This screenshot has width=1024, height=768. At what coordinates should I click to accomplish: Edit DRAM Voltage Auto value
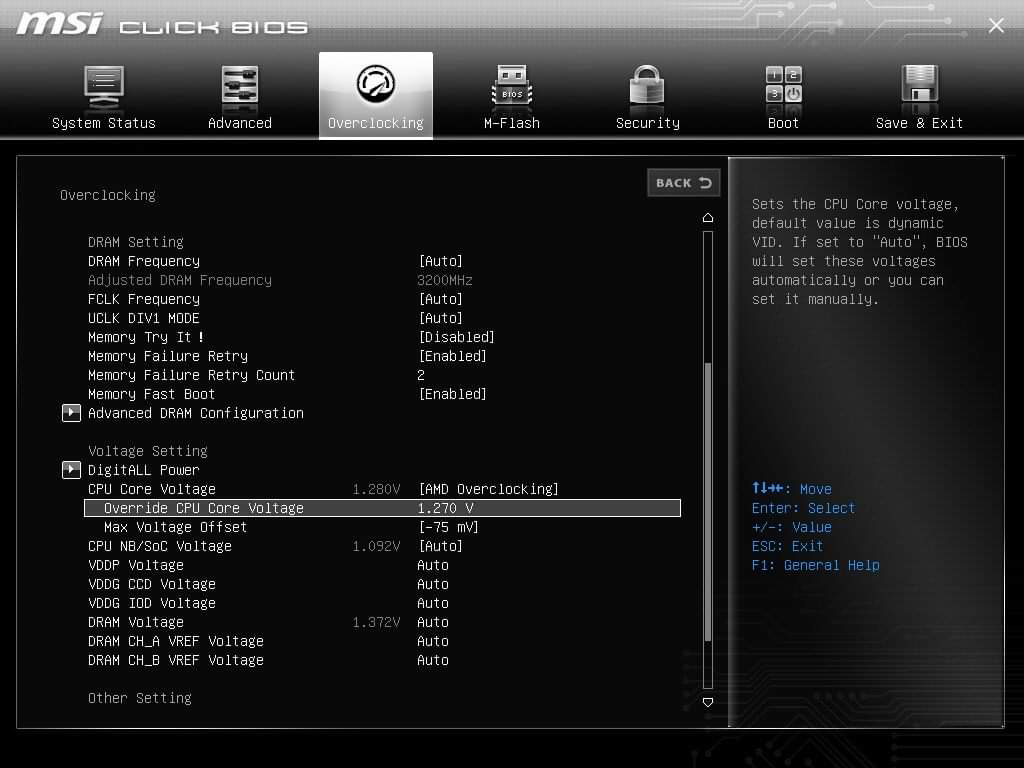click(433, 622)
